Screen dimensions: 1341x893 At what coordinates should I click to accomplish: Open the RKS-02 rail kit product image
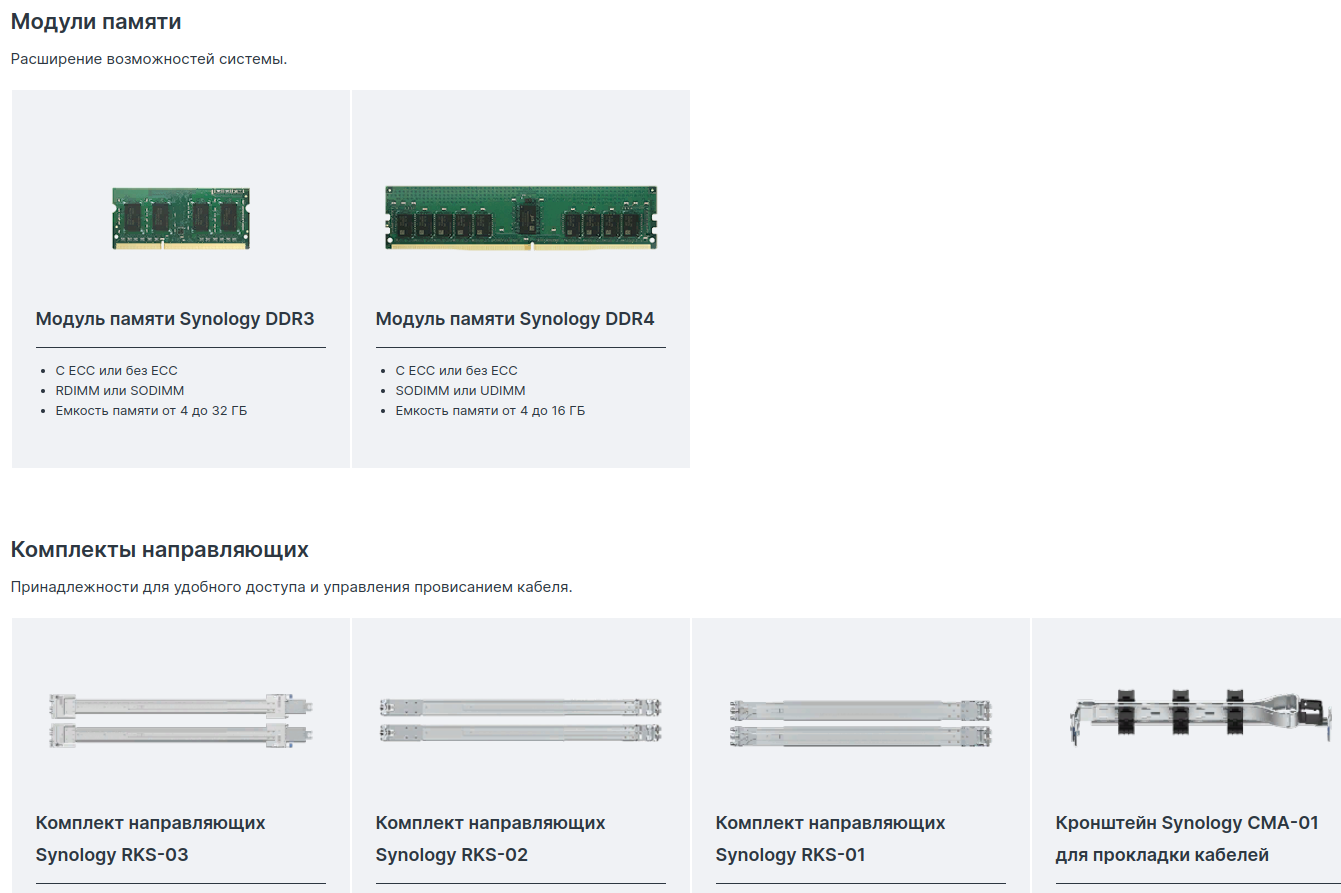click(x=521, y=720)
